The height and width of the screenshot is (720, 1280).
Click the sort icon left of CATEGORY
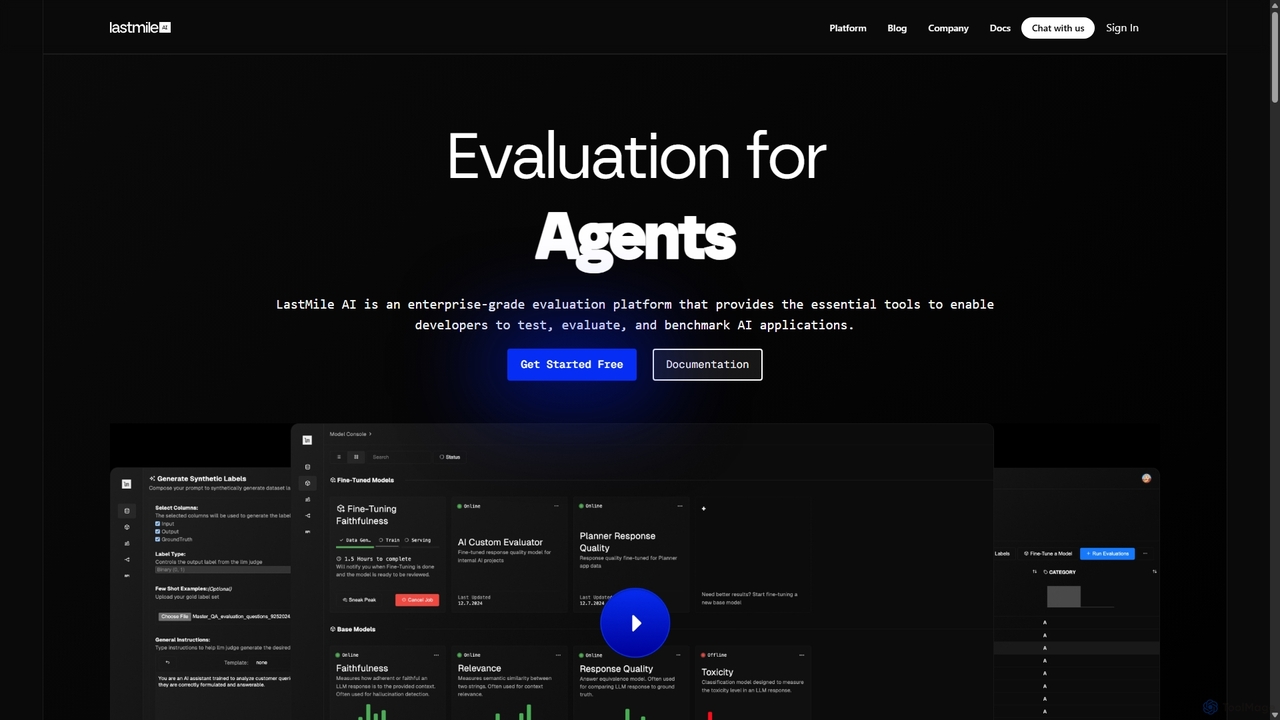[x=1034, y=572]
